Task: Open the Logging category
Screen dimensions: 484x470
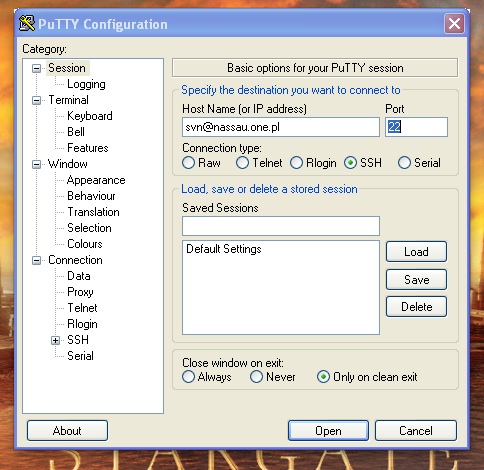Action: coord(86,84)
